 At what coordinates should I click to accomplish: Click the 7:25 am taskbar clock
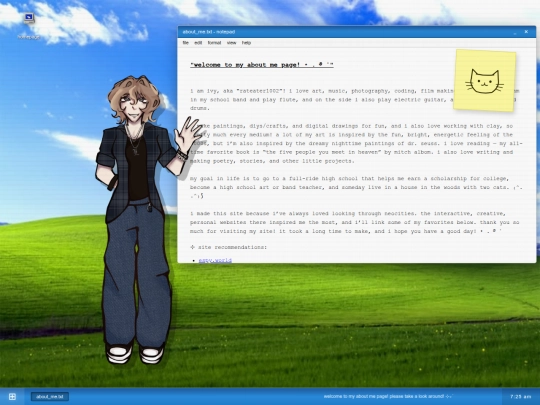click(x=521, y=397)
